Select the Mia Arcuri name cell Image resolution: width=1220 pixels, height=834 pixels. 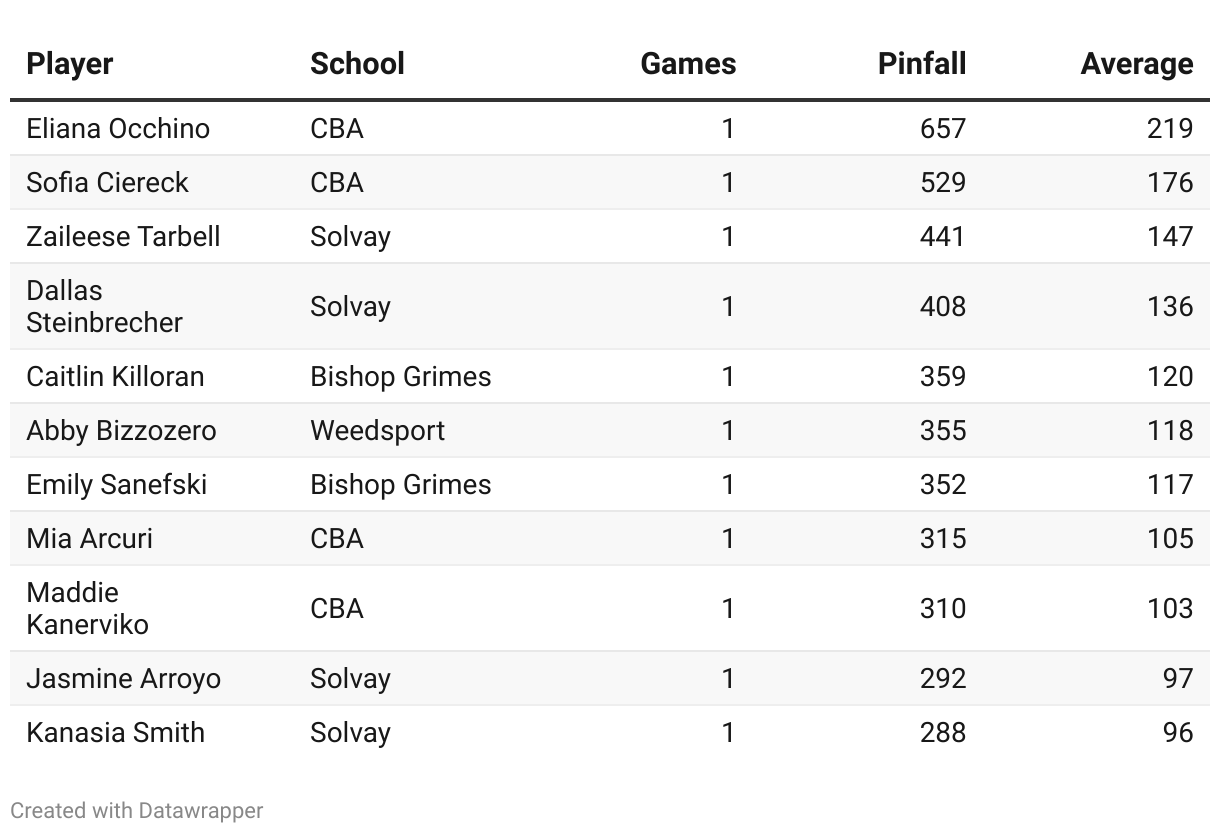point(90,539)
